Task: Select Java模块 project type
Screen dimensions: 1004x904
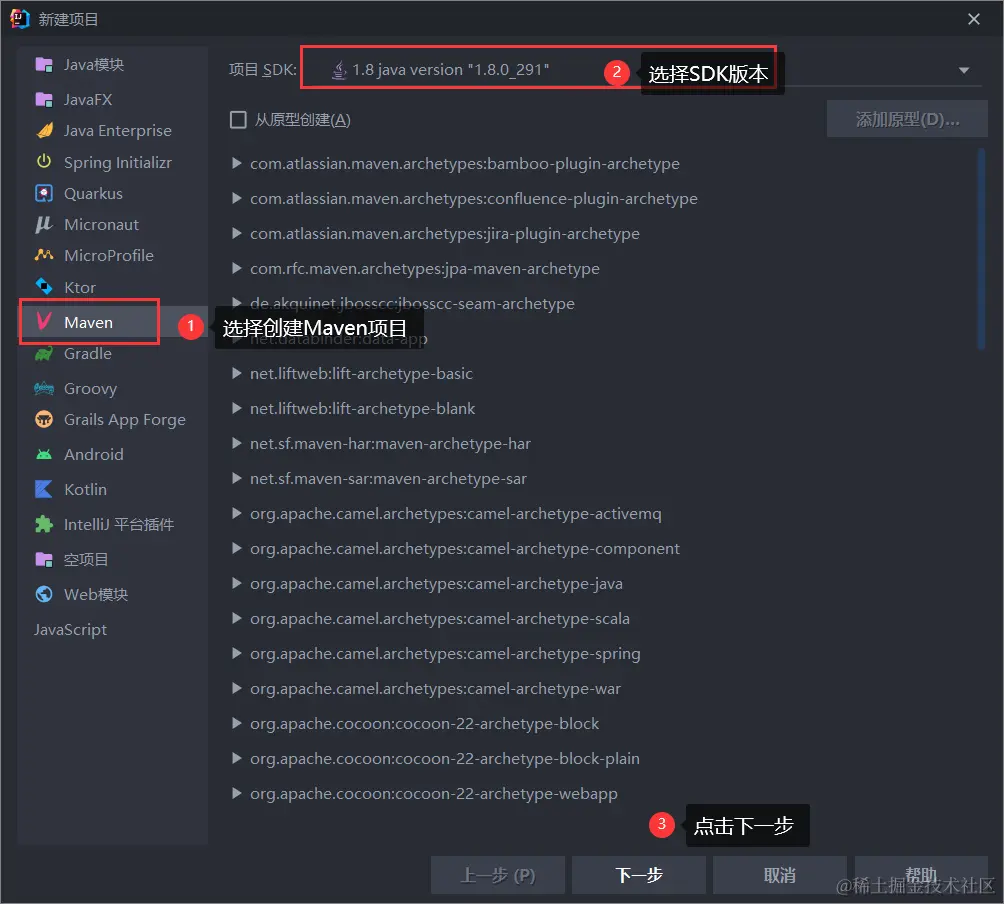Action: [x=113, y=65]
